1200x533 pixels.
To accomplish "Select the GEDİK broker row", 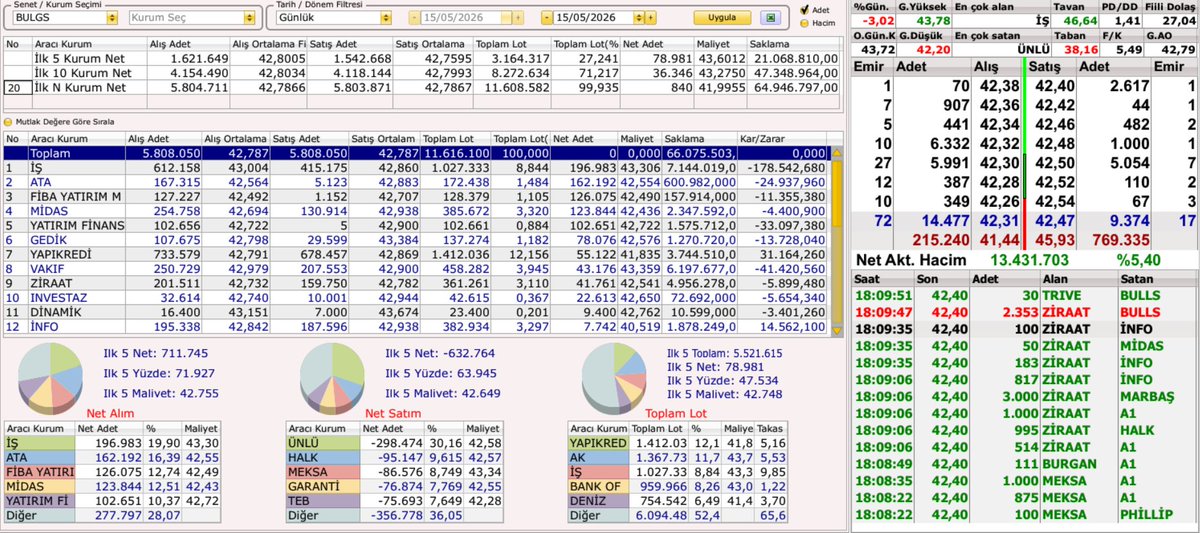I will (x=417, y=240).
